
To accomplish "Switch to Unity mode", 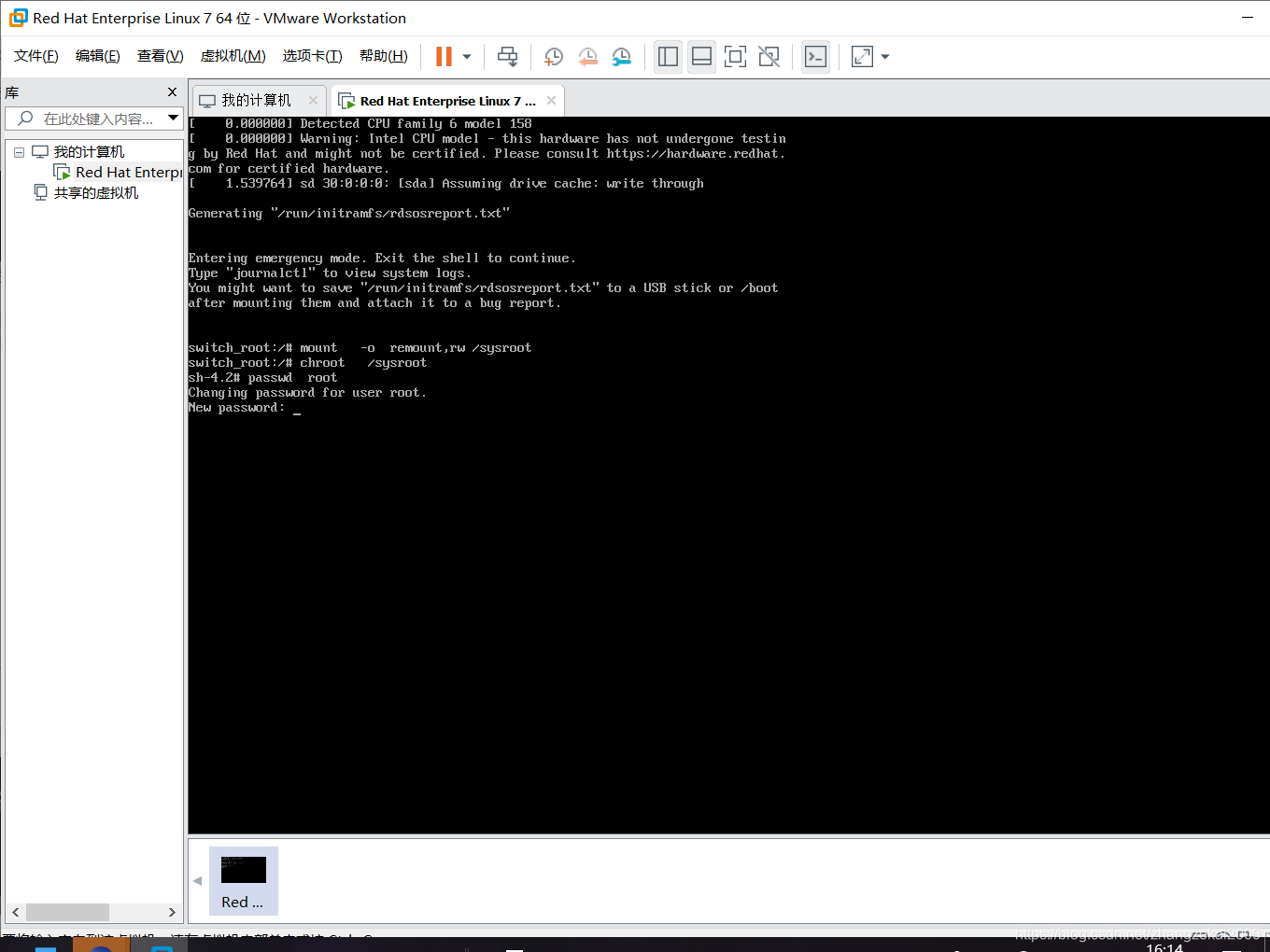I will (769, 57).
